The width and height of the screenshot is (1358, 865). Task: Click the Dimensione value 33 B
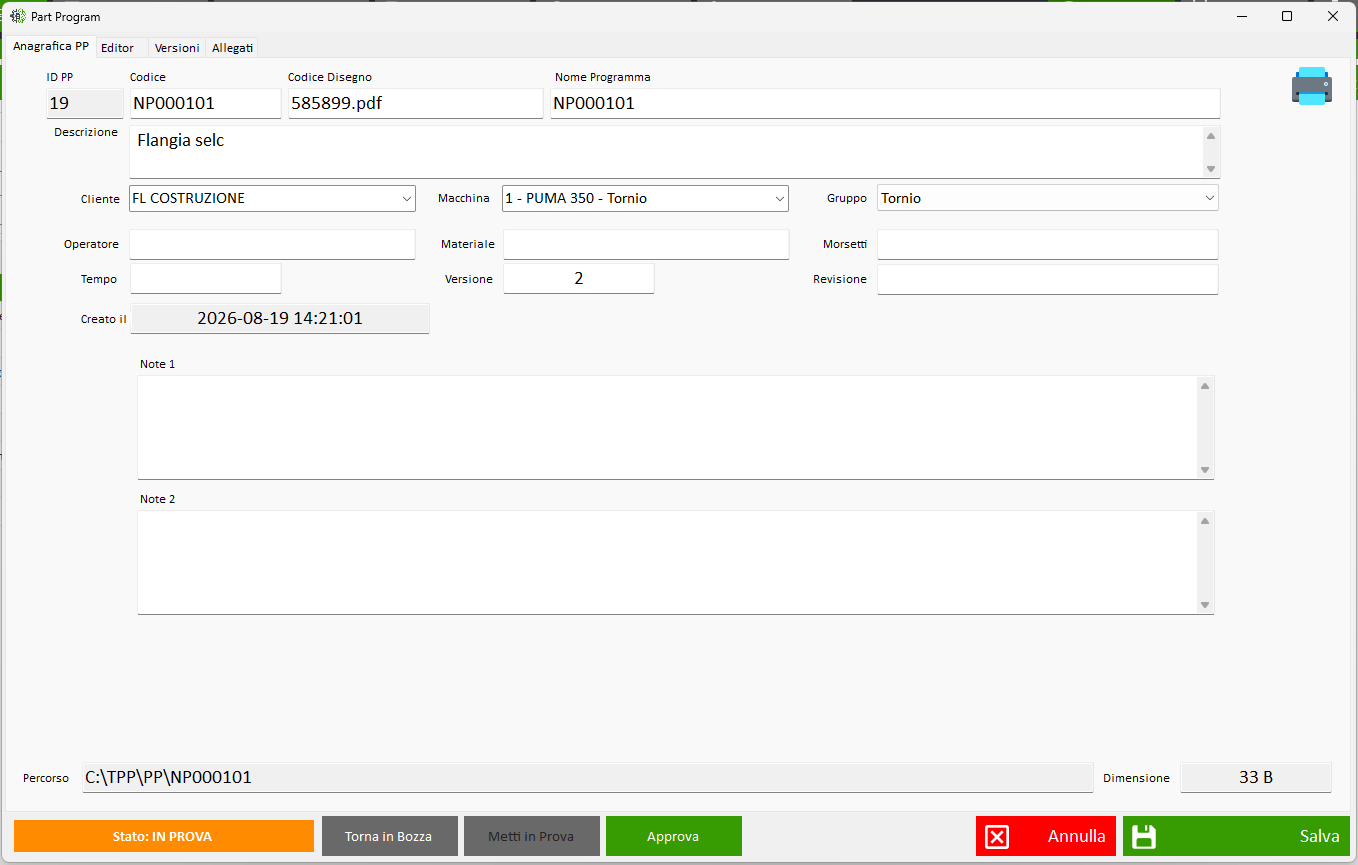coord(1256,777)
